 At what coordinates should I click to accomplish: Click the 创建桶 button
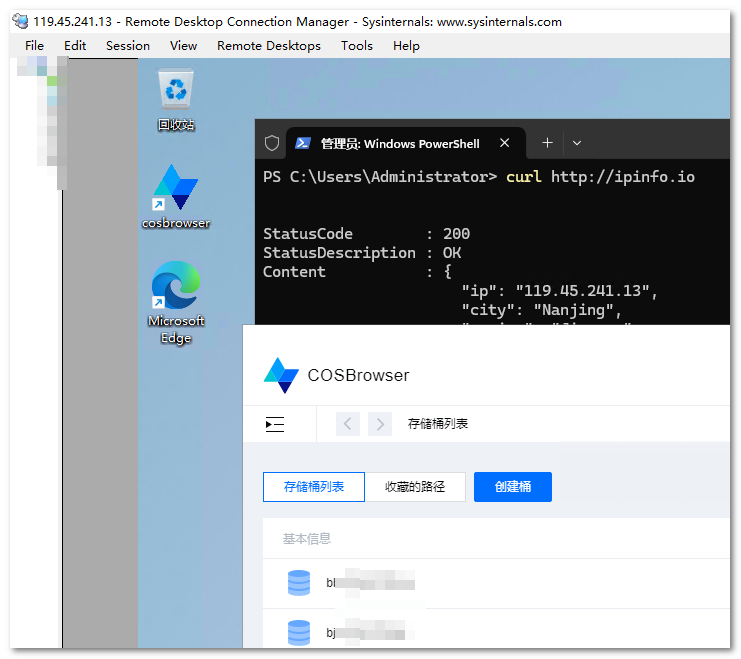(513, 486)
